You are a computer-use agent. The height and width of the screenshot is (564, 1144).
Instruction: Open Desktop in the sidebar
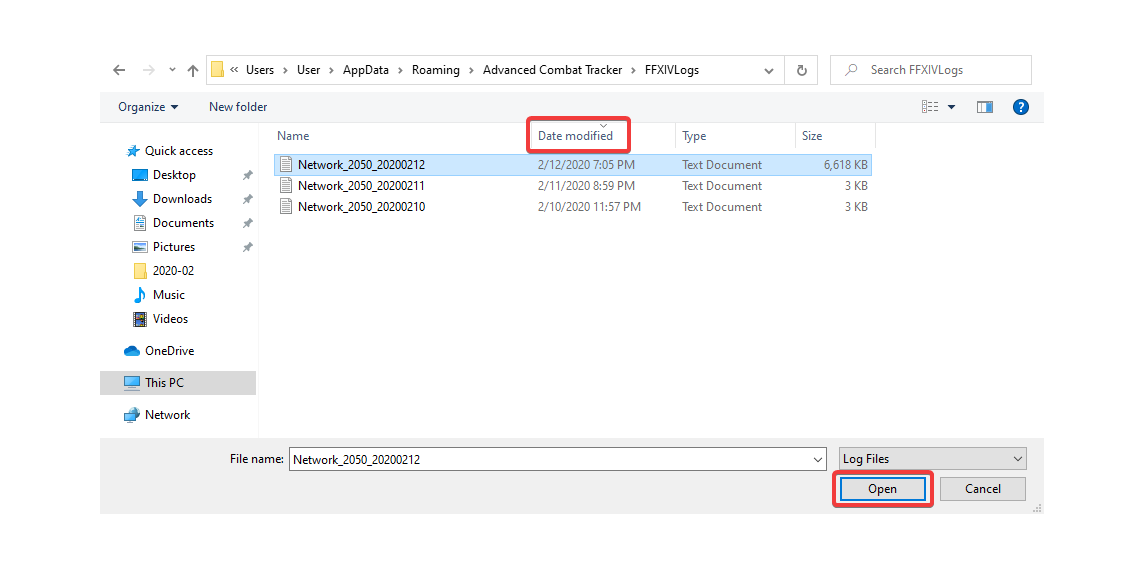coord(165,175)
